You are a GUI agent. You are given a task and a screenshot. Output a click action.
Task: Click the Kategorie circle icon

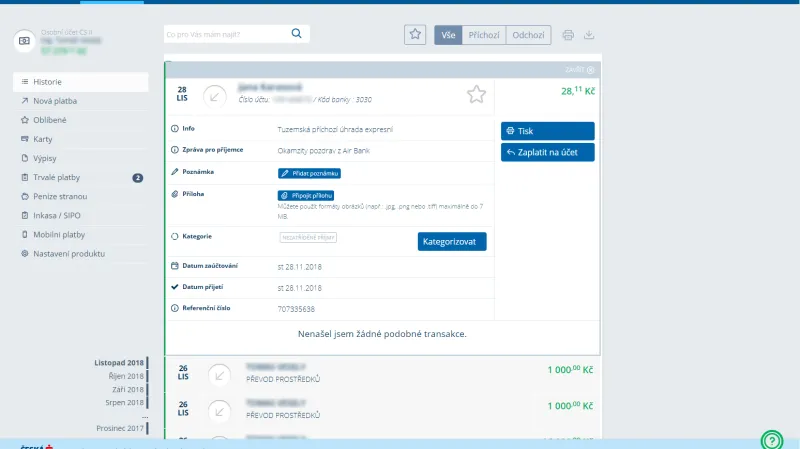click(x=174, y=236)
